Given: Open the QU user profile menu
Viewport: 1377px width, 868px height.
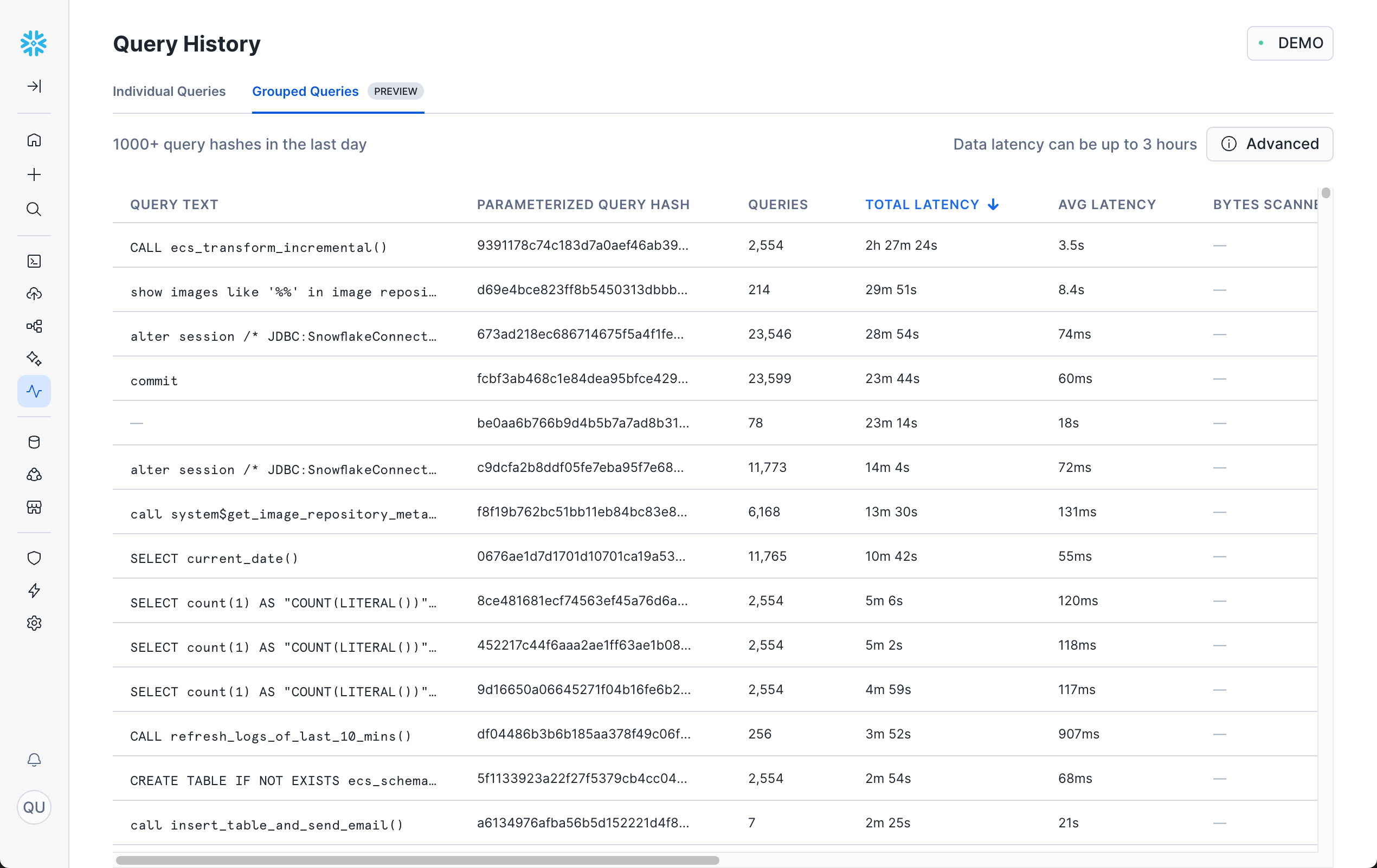Looking at the screenshot, I should pyautogui.click(x=34, y=807).
